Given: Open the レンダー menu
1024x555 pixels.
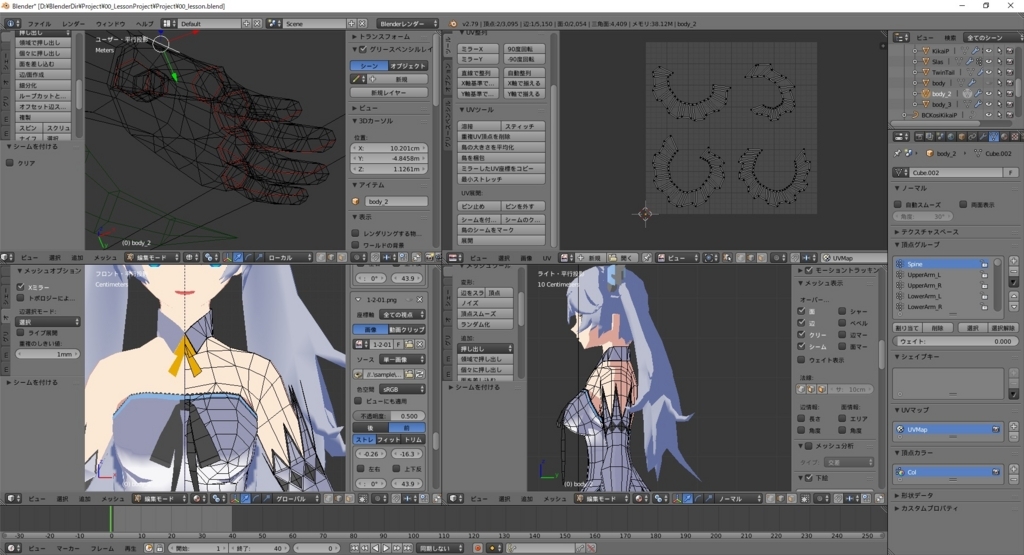Looking at the screenshot, I should (73, 24).
